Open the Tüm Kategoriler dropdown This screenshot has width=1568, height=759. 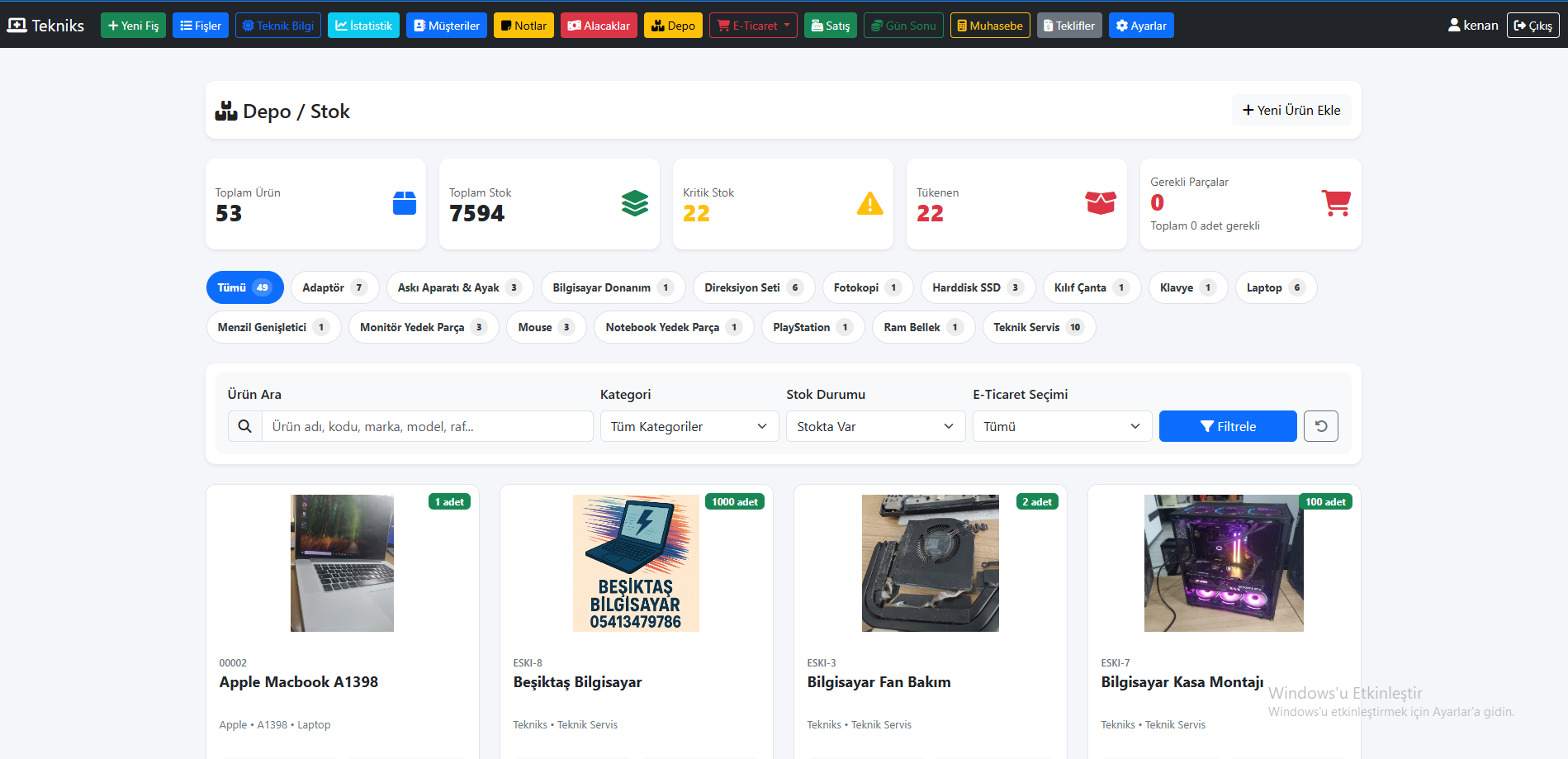[x=689, y=426]
